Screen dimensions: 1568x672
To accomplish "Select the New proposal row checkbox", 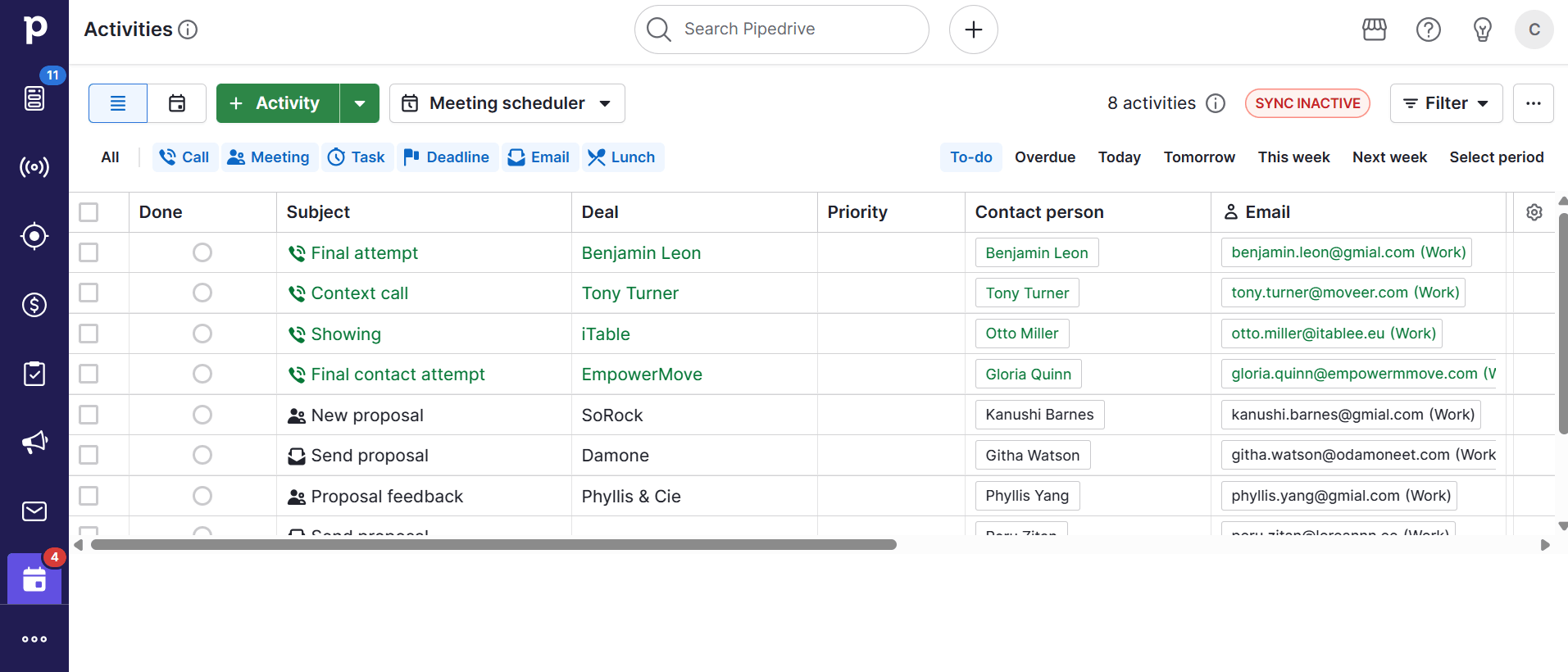I will click(89, 415).
